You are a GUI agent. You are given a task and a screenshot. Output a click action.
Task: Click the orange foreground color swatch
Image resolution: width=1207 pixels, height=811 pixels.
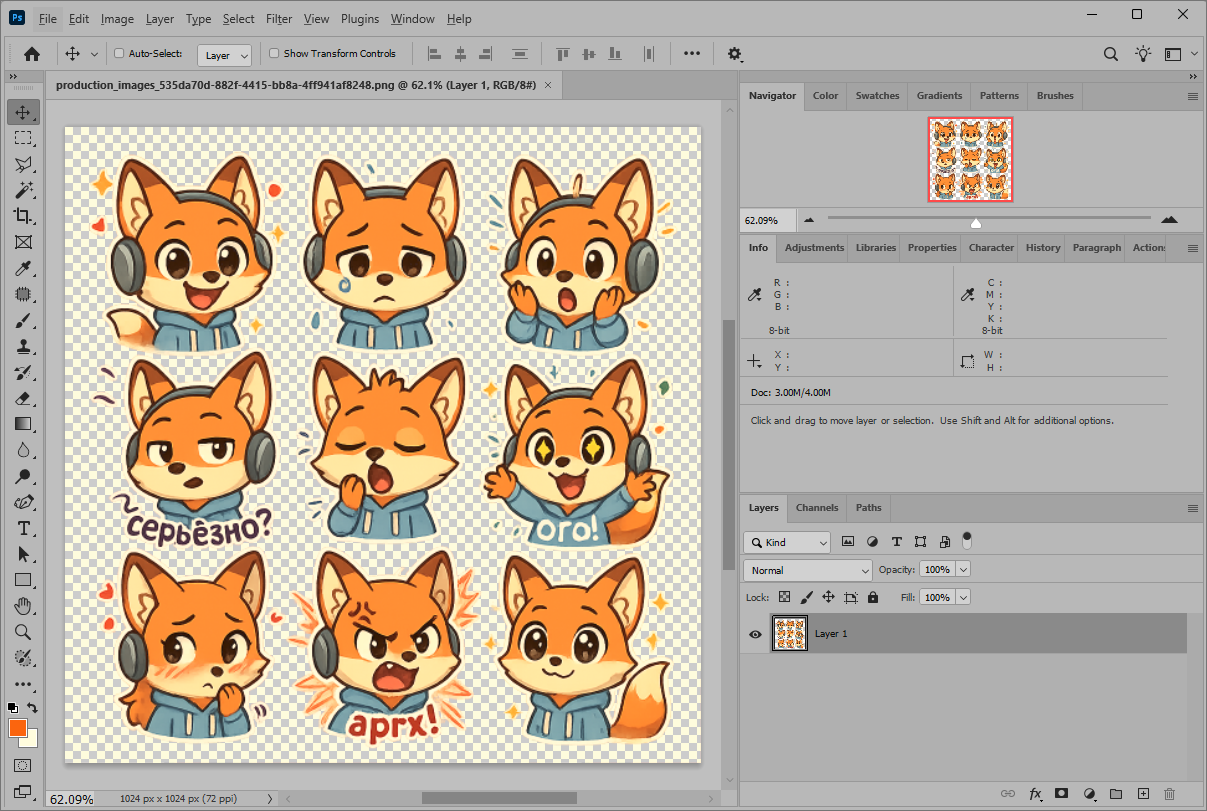click(x=17, y=728)
